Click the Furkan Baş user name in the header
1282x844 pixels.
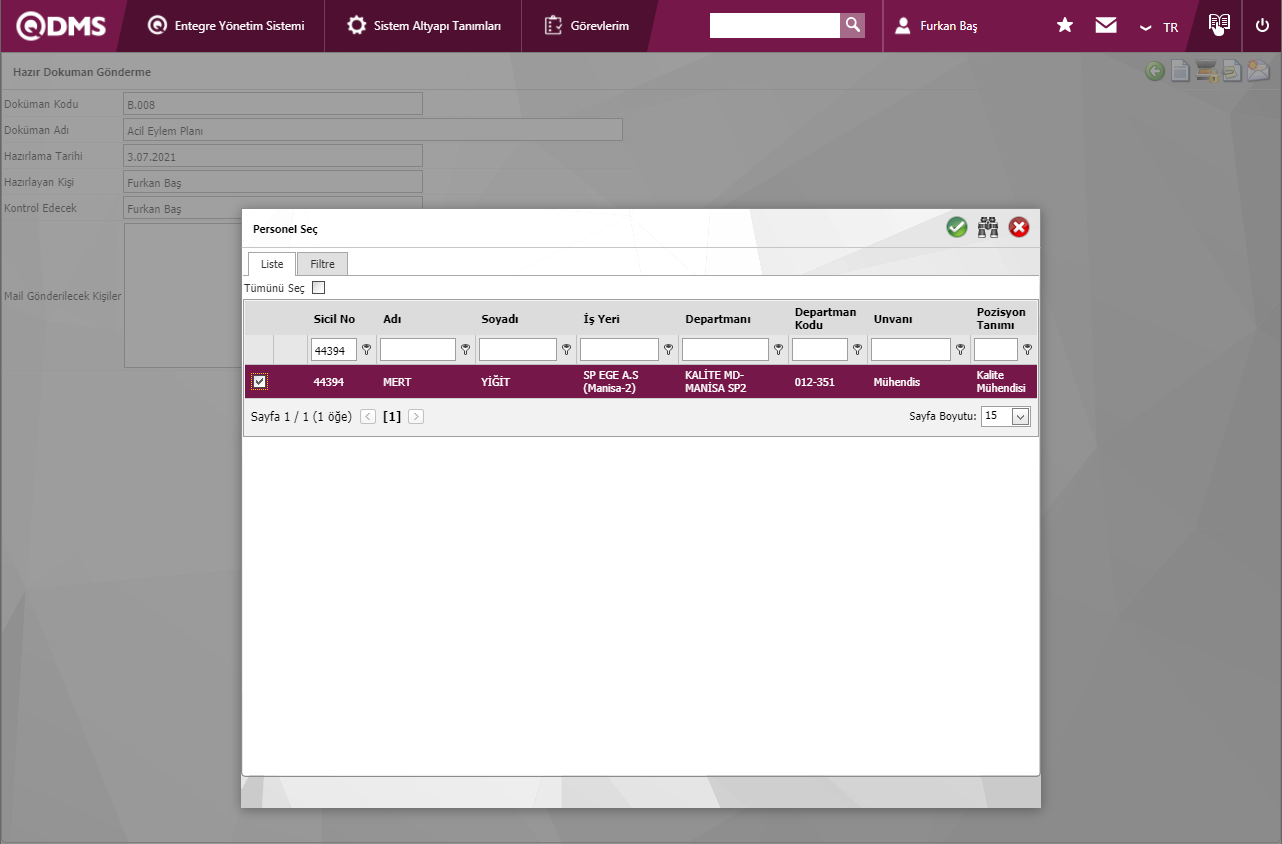click(x=949, y=26)
